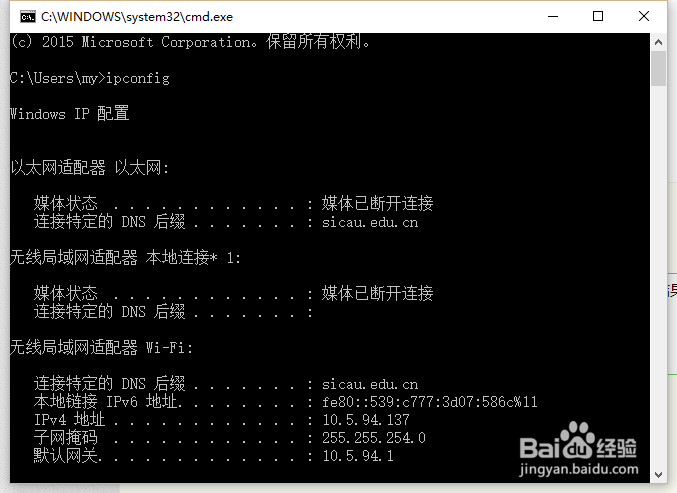This screenshot has height=493, width=677.
Task: Click the ipconfig command text
Action: (x=138, y=79)
